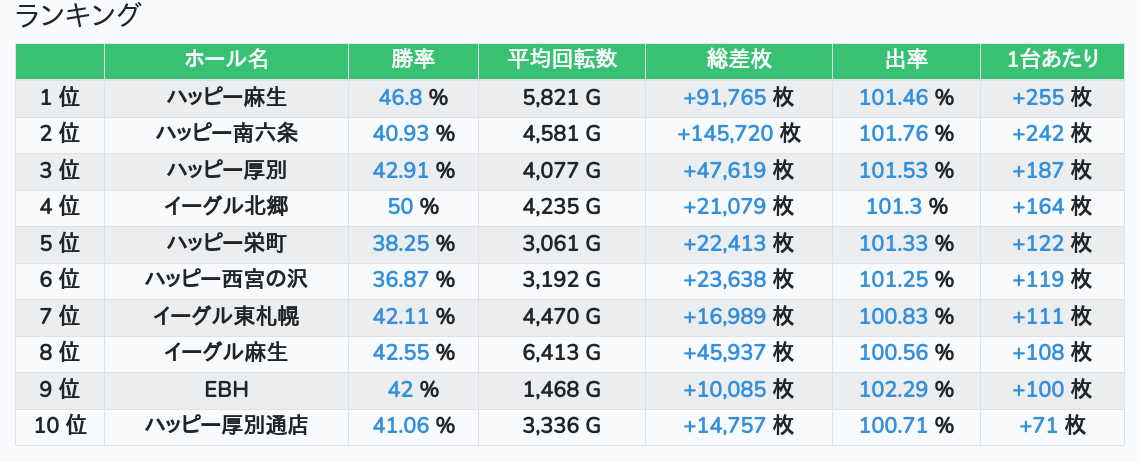Open the 101.53 payout rate link
The height and width of the screenshot is (462, 1140).
894,170
